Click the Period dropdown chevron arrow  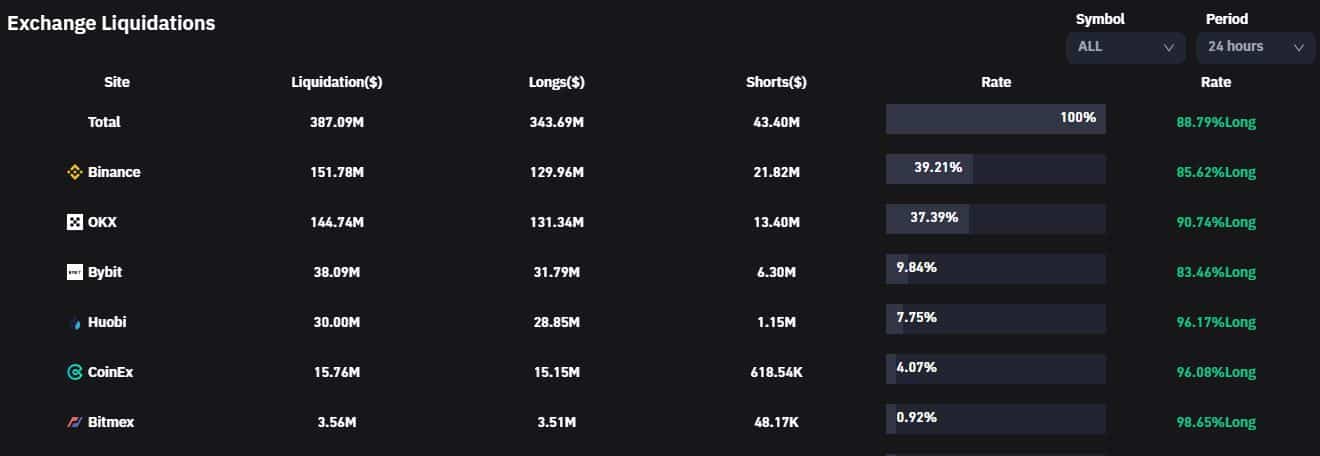[x=1298, y=47]
